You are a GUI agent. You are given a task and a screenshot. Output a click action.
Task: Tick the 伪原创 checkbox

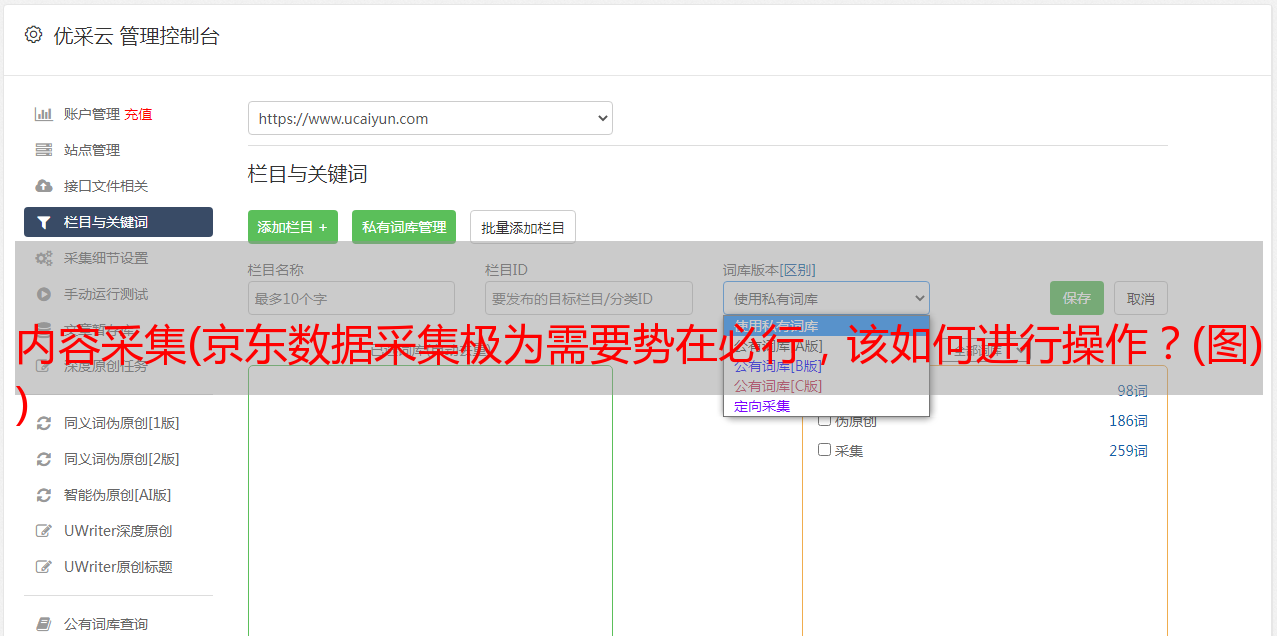click(825, 420)
